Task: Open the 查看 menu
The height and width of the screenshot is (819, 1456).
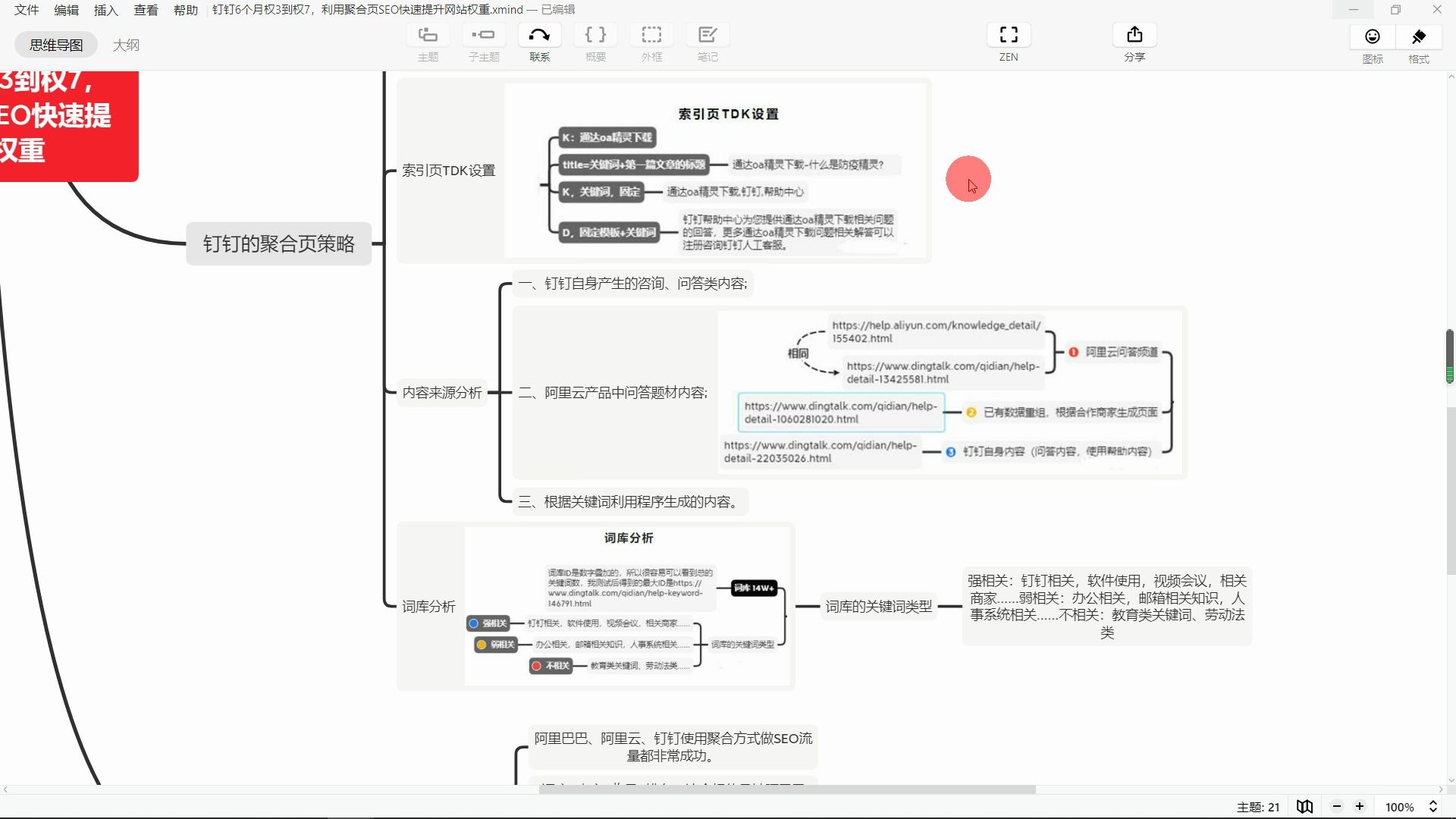Action: point(146,10)
